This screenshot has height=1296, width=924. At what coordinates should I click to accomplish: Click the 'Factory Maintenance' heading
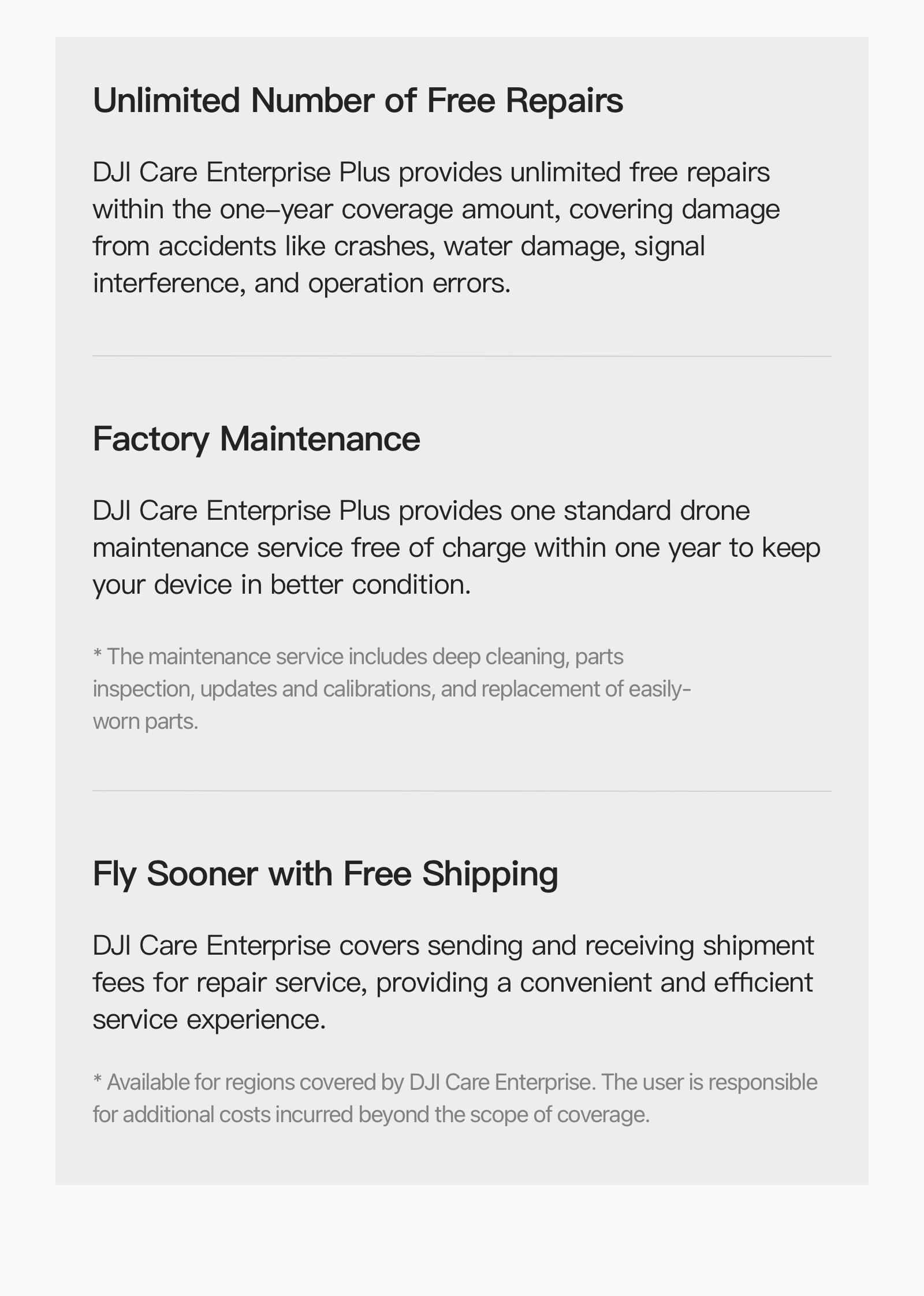[256, 439]
